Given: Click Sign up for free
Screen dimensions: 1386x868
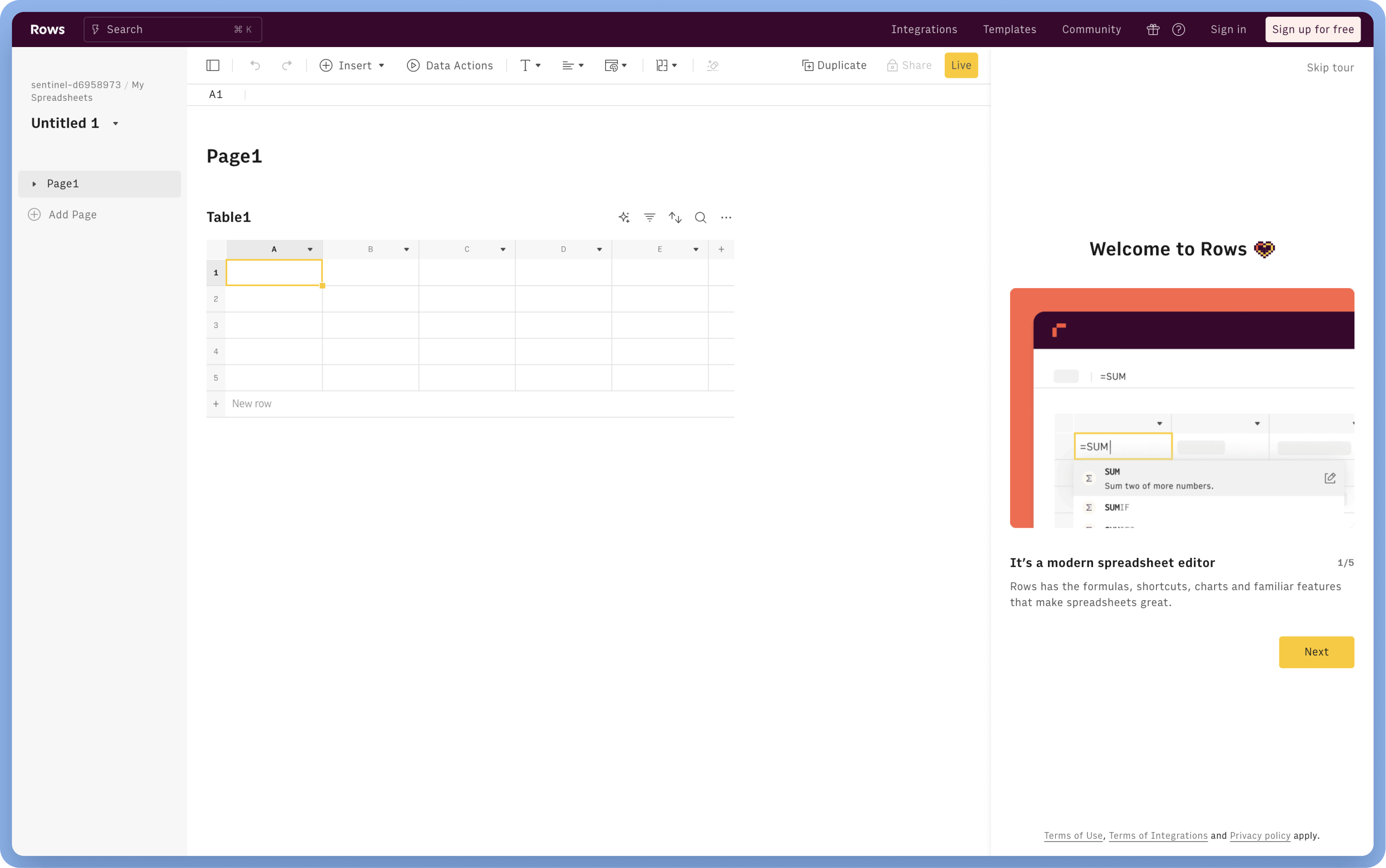Looking at the screenshot, I should [1313, 29].
